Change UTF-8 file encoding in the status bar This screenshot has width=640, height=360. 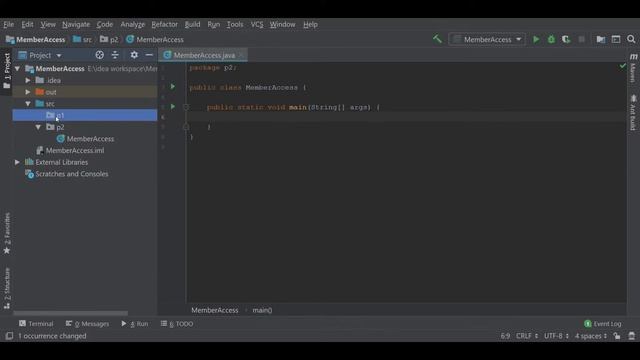[x=556, y=336]
